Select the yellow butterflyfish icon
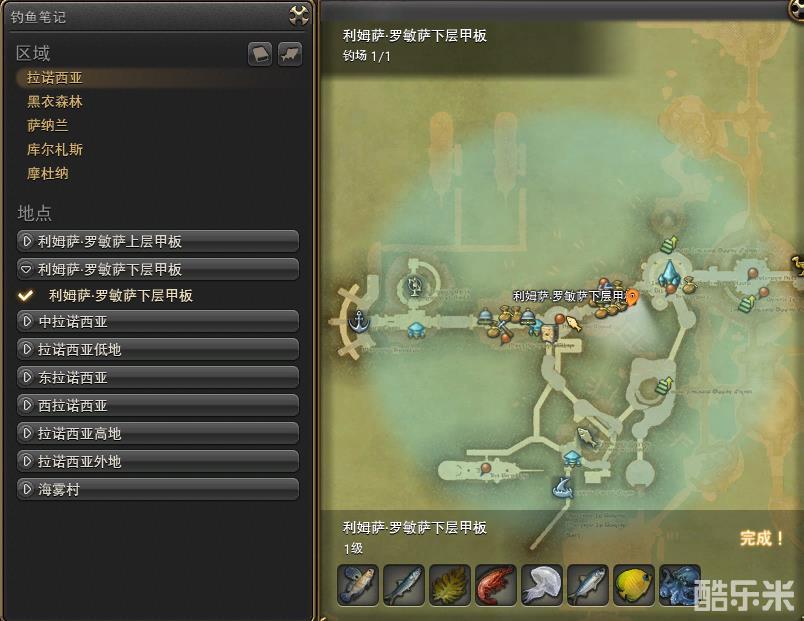 click(x=633, y=585)
